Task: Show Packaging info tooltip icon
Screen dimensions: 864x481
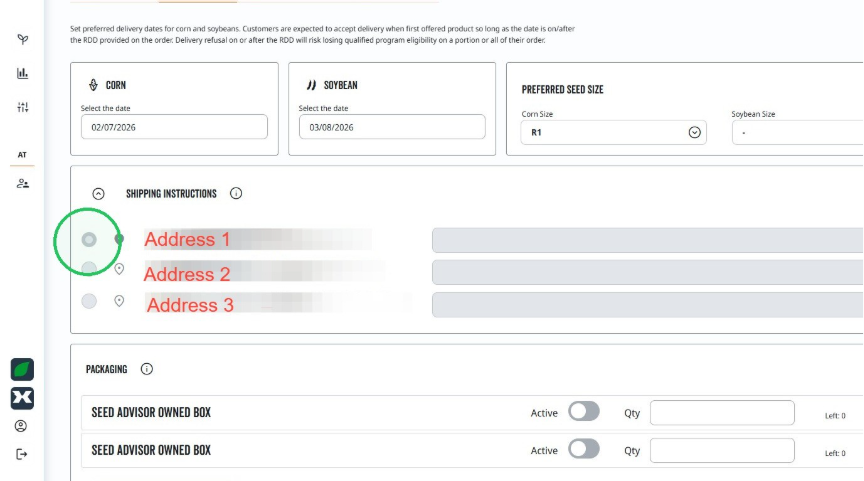Action: coord(147,369)
